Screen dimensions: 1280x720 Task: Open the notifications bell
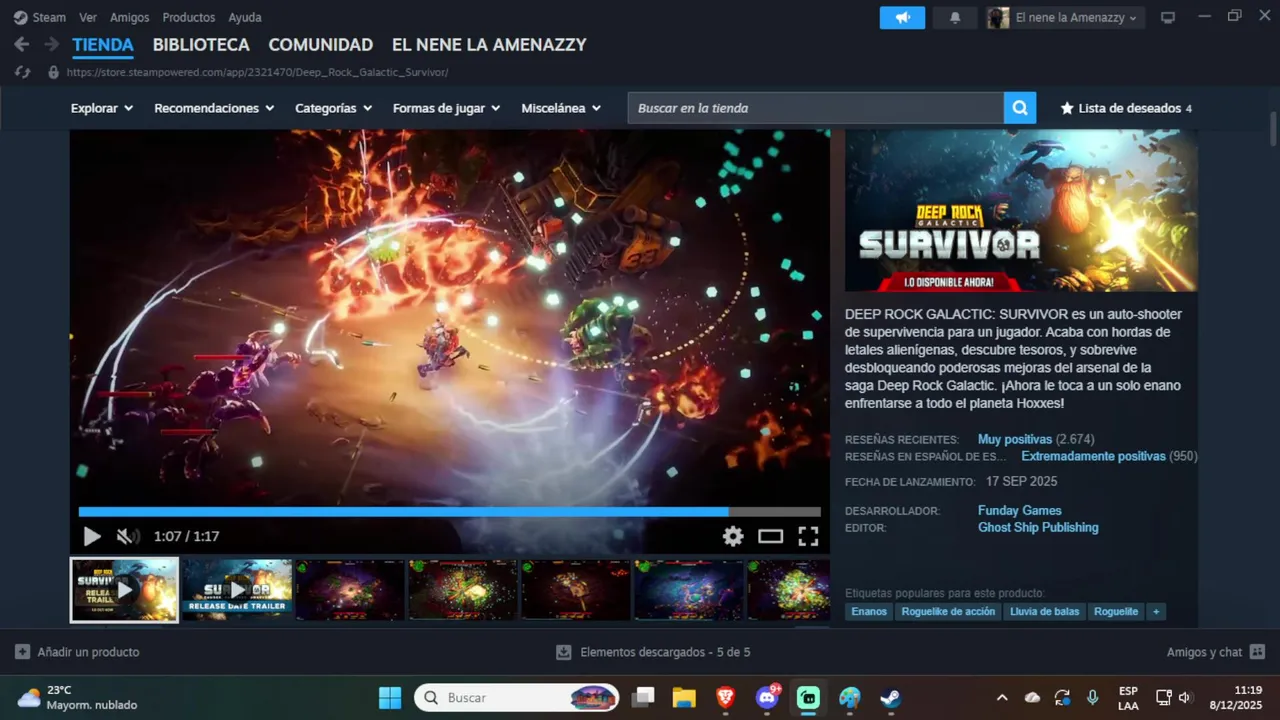(x=955, y=17)
